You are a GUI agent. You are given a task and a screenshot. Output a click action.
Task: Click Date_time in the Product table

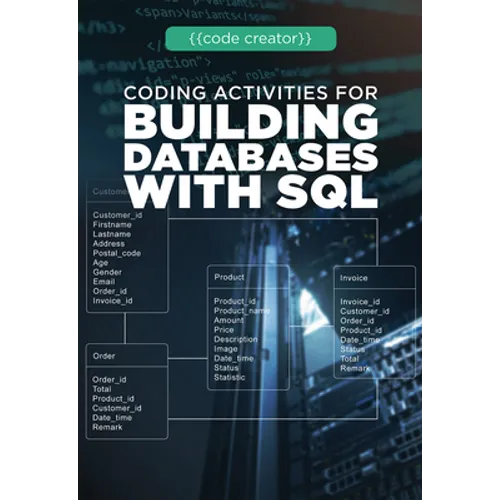(234, 359)
